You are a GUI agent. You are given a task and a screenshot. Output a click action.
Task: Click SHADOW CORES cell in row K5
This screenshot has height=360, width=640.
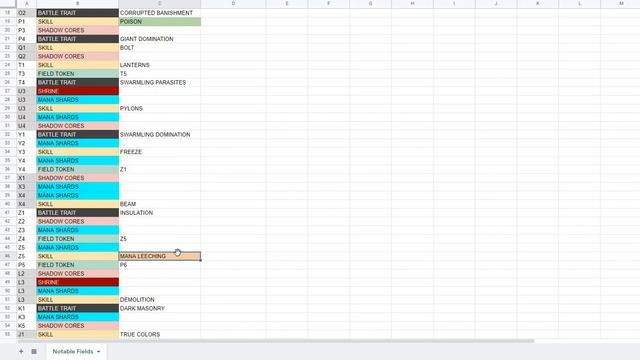point(78,326)
